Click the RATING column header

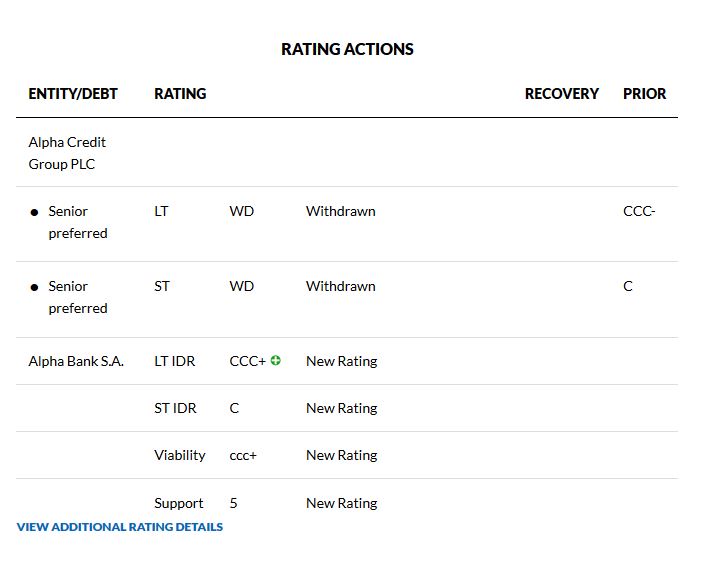180,94
